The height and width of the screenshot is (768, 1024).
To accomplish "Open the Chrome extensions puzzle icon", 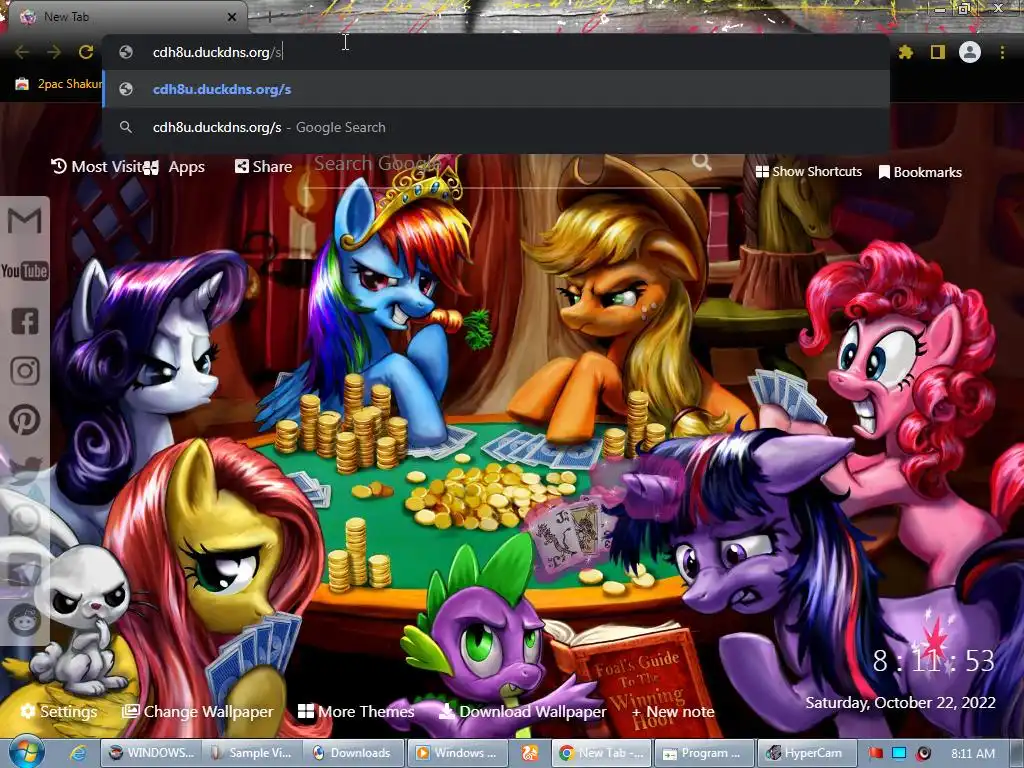I will coord(906,52).
